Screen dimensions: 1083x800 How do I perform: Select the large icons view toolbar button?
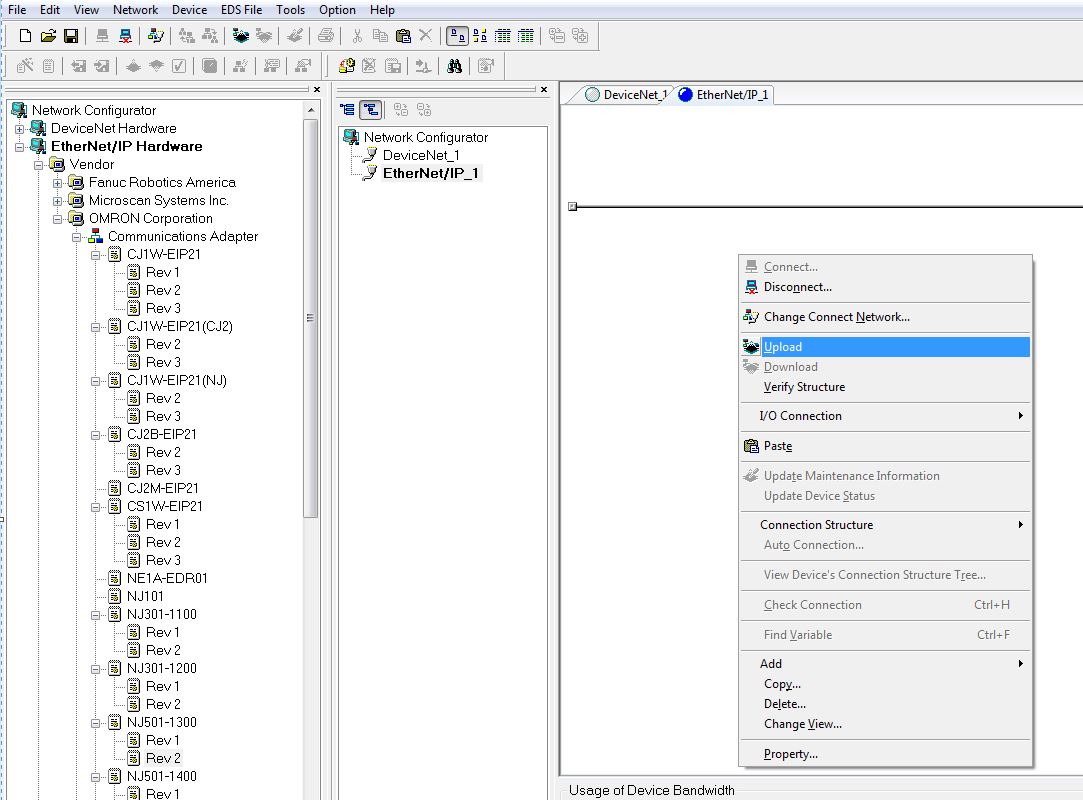457,36
